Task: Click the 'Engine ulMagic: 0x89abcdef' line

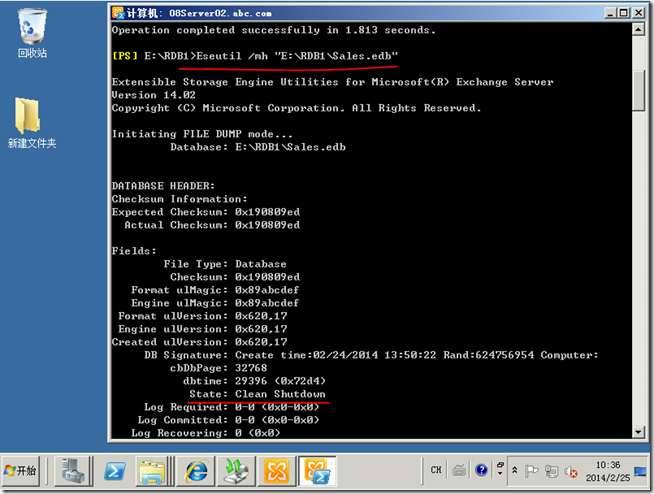Action: pyautogui.click(x=215, y=303)
